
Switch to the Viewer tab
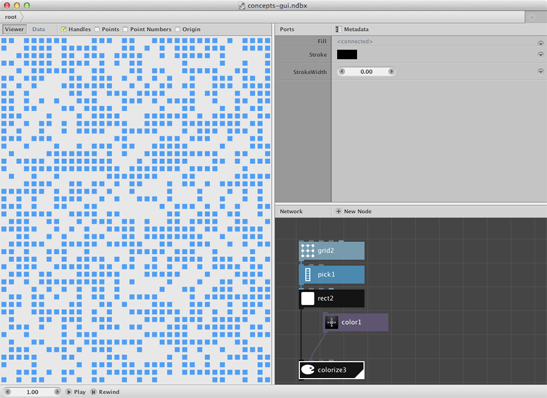pos(14,29)
